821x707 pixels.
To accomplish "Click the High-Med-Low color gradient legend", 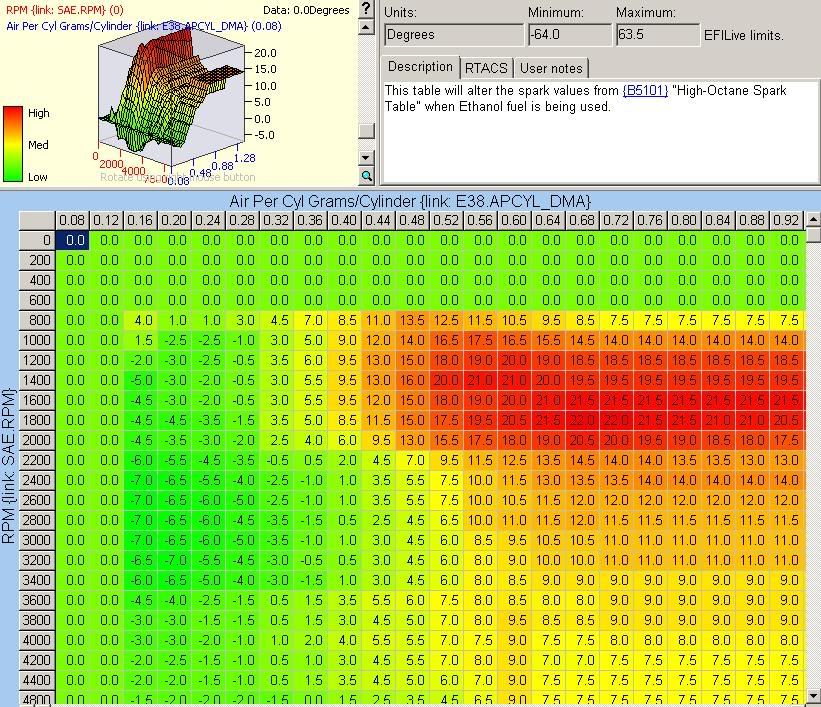I will coord(12,144).
